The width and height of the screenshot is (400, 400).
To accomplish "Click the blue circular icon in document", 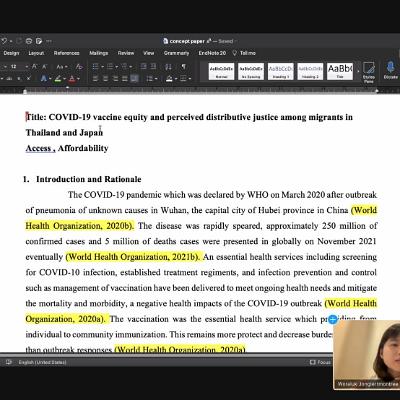I will coord(333,320).
